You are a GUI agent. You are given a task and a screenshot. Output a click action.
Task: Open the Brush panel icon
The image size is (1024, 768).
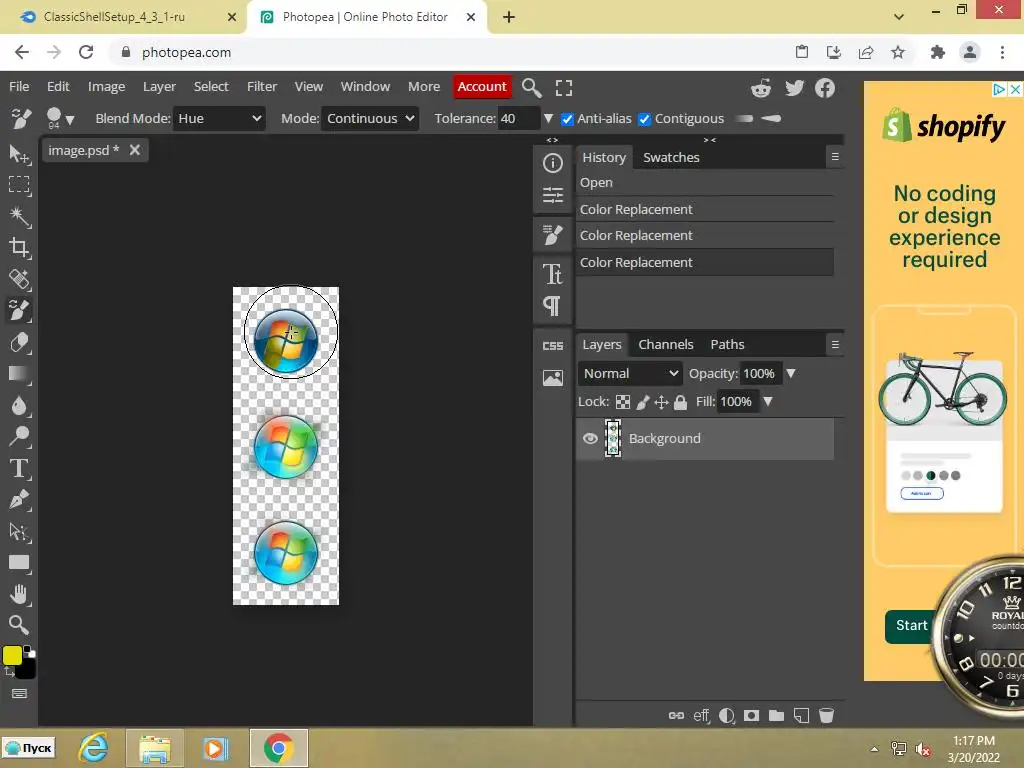click(x=552, y=235)
